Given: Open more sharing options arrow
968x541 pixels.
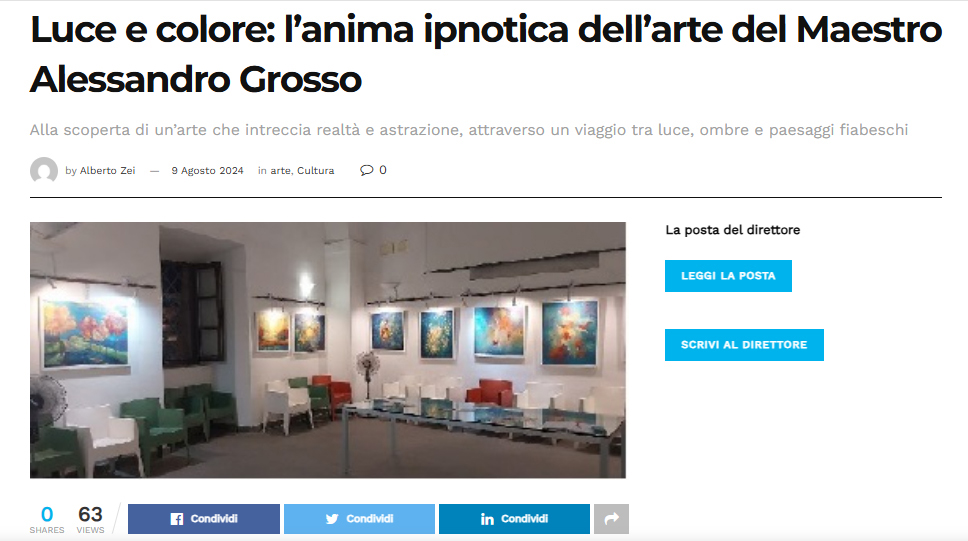Looking at the screenshot, I should [x=611, y=519].
